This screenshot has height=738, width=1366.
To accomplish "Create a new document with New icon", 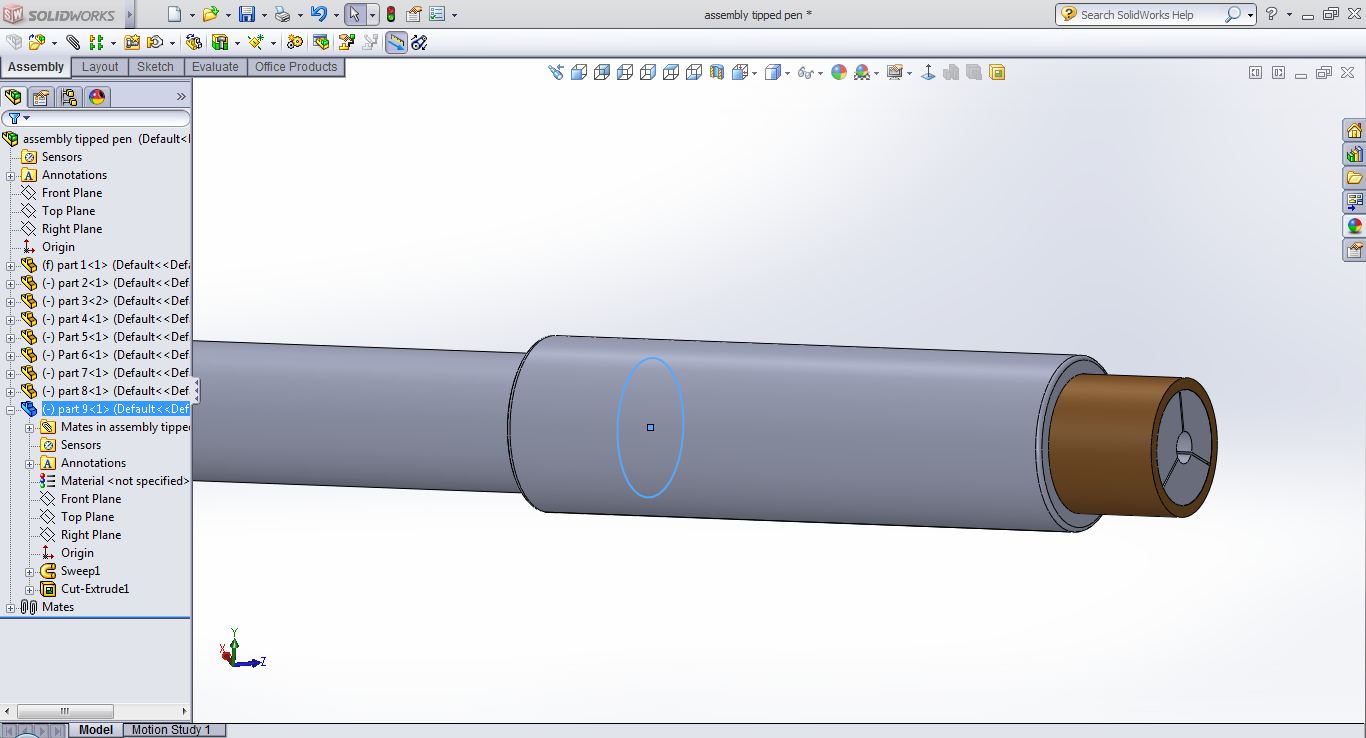I will click(175, 14).
